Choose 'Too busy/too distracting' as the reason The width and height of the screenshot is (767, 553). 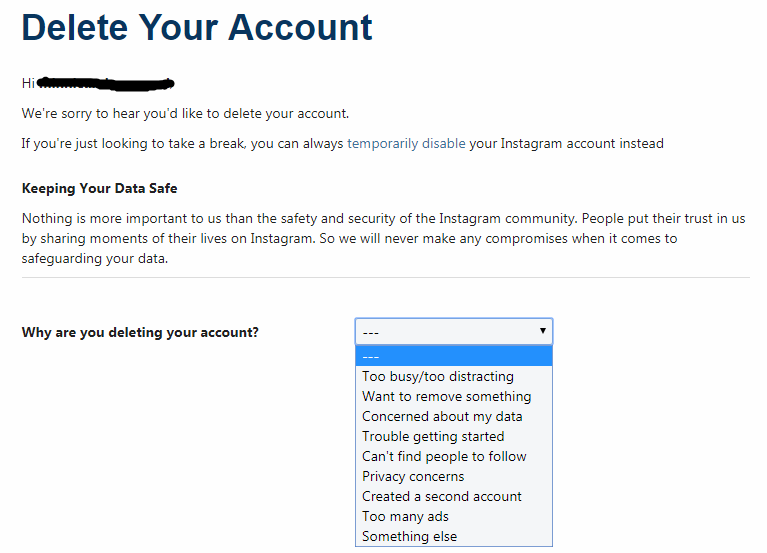click(454, 376)
